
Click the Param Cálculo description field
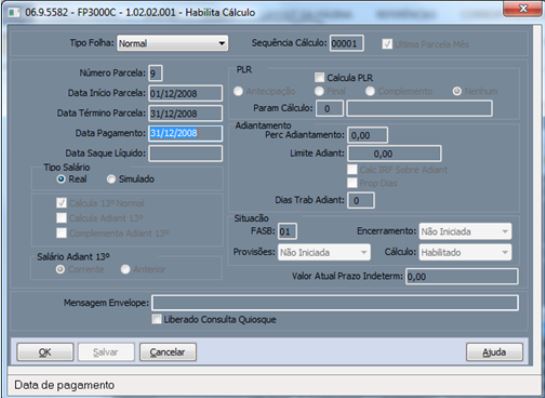pyautogui.click(x=420, y=108)
